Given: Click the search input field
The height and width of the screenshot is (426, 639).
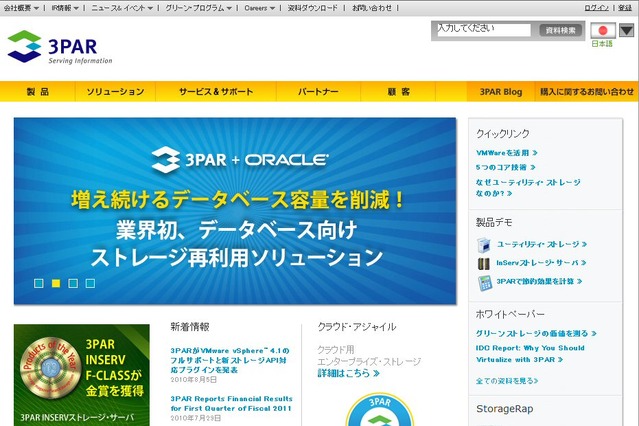Looking at the screenshot, I should pos(484,30).
